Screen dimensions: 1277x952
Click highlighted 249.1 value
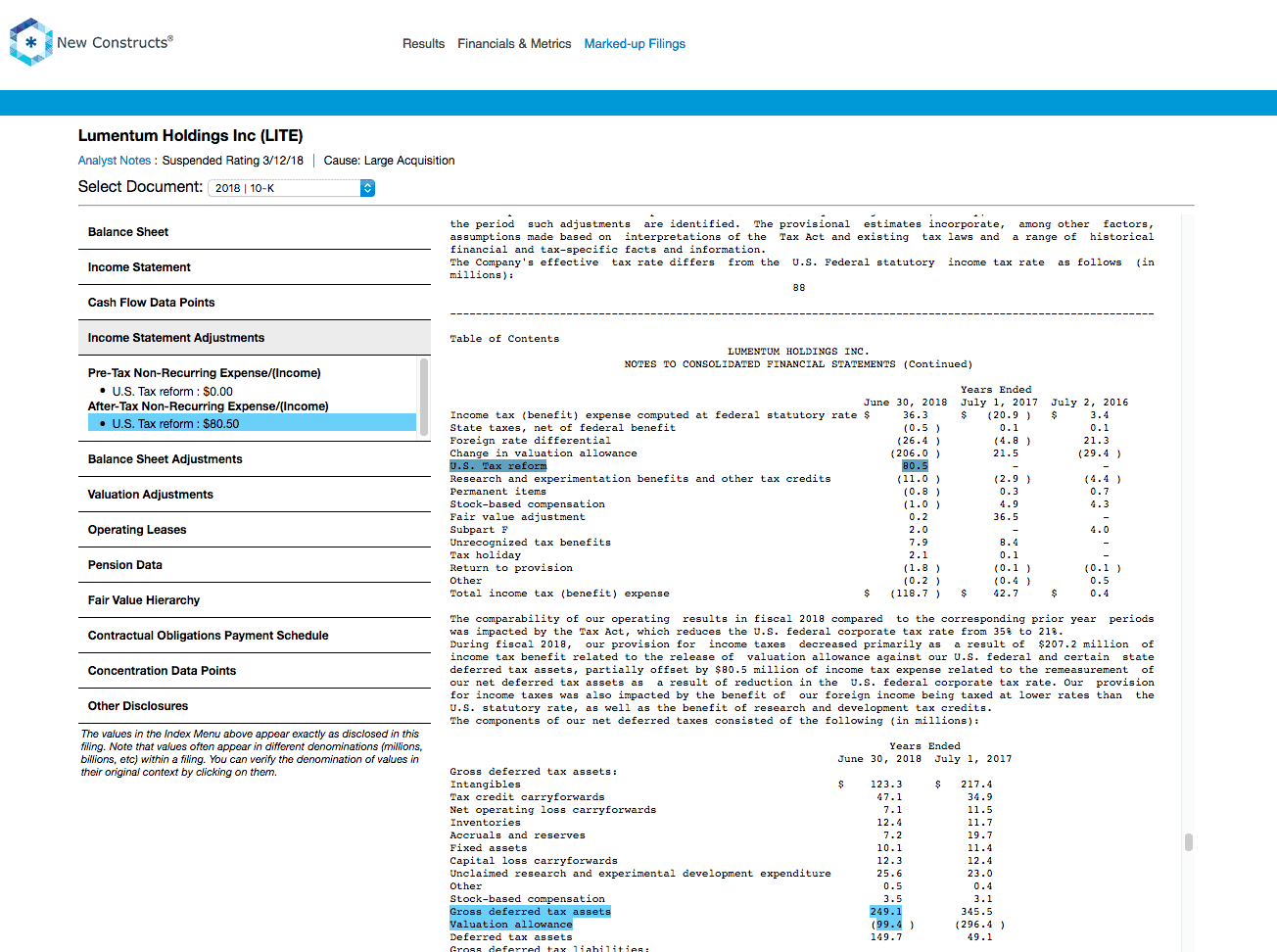[885, 912]
